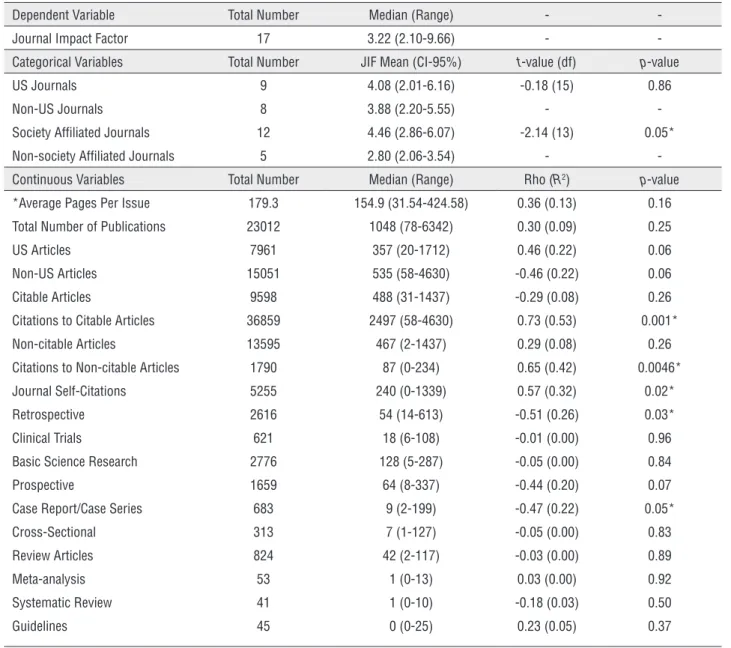Click 'Citations to Non-citable Articles' label
The width and height of the screenshot is (731, 648).
tap(96, 368)
